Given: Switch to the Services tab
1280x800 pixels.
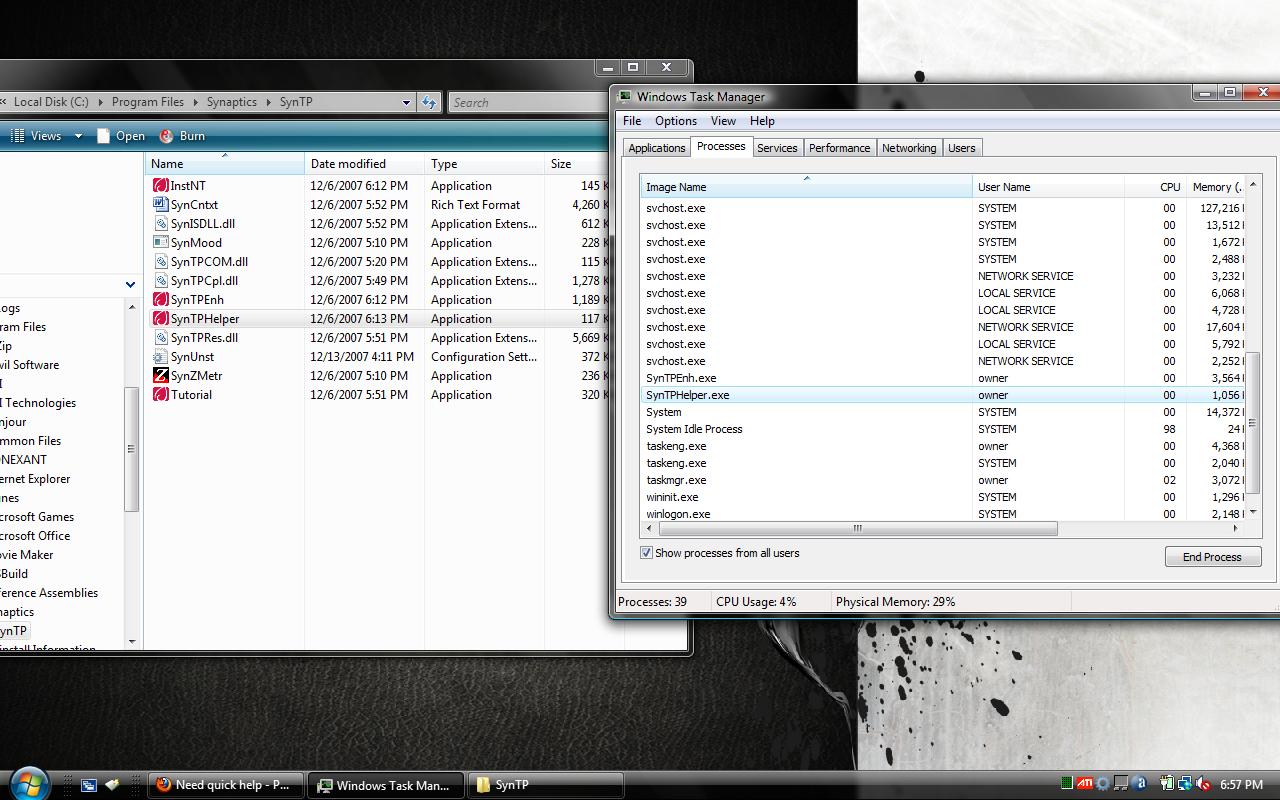Looking at the screenshot, I should tap(777, 148).
